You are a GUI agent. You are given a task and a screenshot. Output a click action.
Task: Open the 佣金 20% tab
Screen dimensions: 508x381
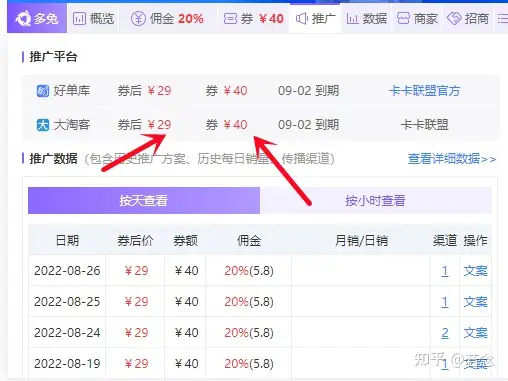pos(167,18)
